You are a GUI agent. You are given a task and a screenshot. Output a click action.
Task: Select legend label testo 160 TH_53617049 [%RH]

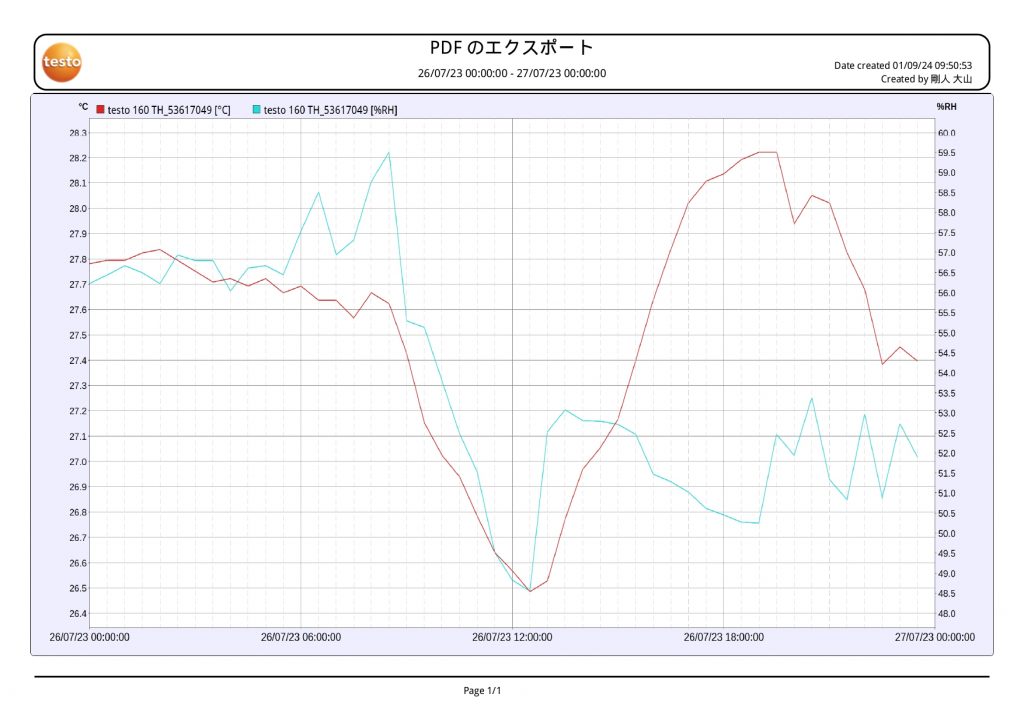[x=330, y=110]
